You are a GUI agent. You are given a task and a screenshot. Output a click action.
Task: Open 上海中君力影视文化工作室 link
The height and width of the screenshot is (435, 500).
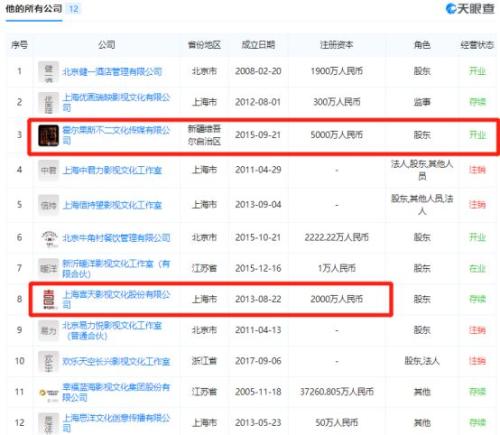coord(112,171)
